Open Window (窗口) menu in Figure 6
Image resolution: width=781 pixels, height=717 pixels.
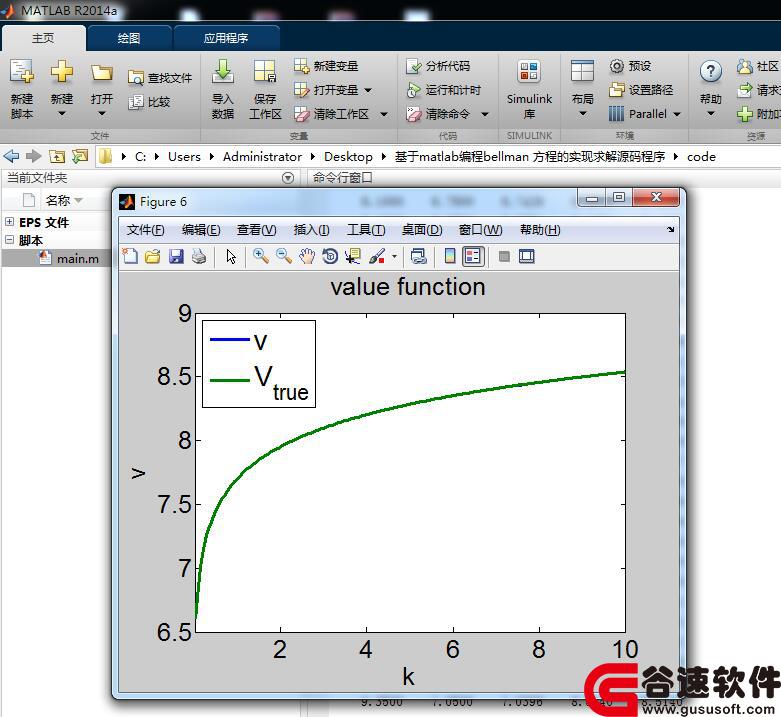point(480,230)
